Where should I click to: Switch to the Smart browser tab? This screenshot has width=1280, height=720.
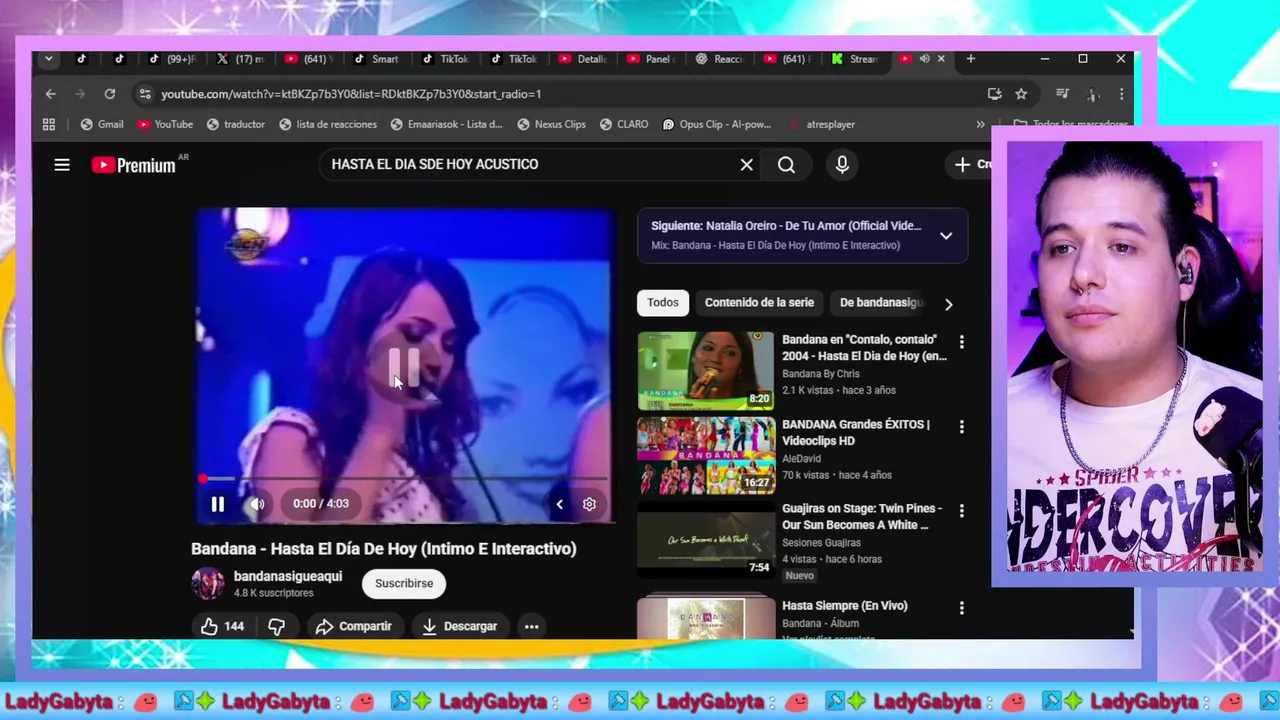tap(377, 59)
